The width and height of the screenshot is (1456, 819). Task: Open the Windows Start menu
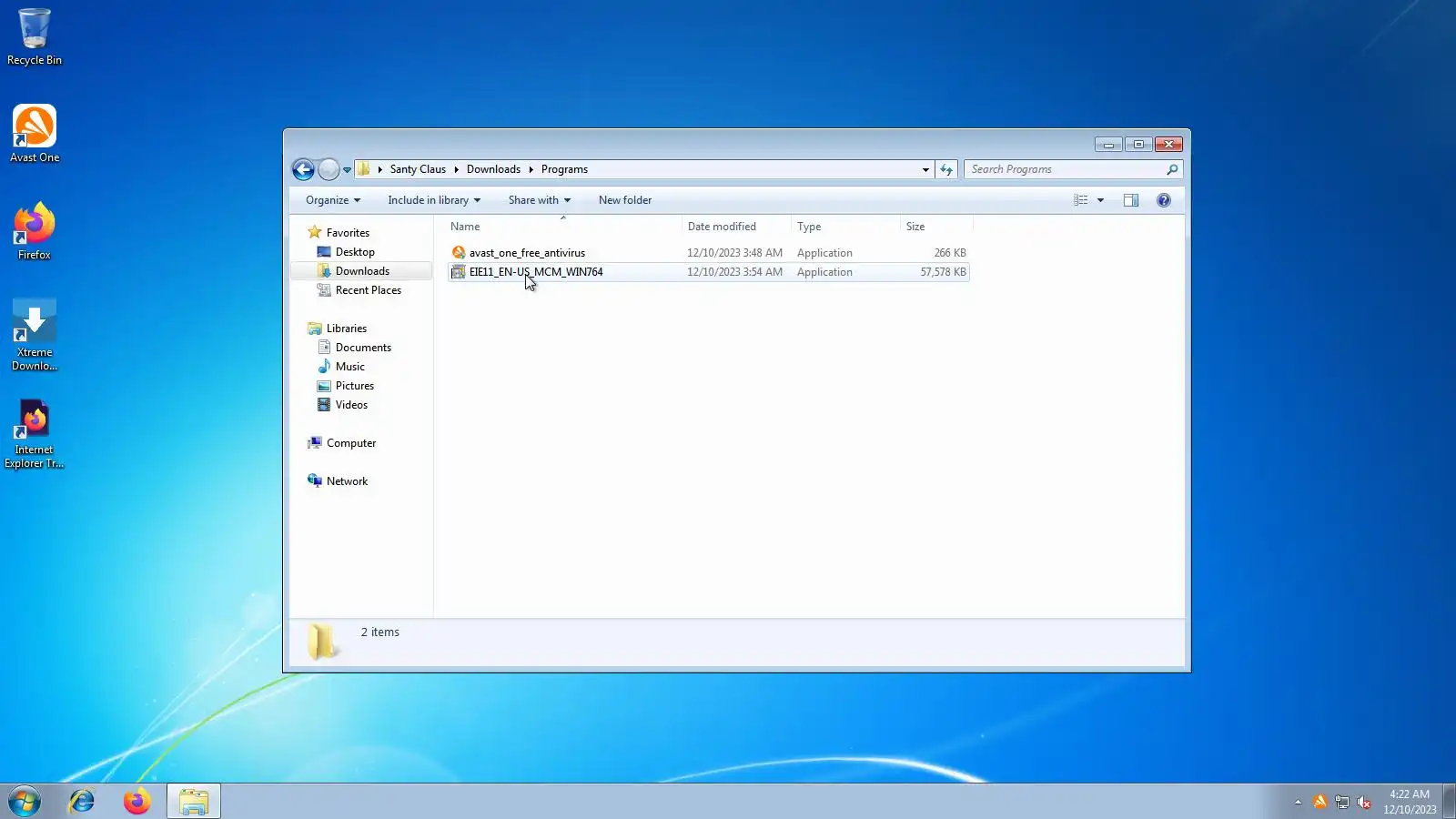tap(25, 802)
